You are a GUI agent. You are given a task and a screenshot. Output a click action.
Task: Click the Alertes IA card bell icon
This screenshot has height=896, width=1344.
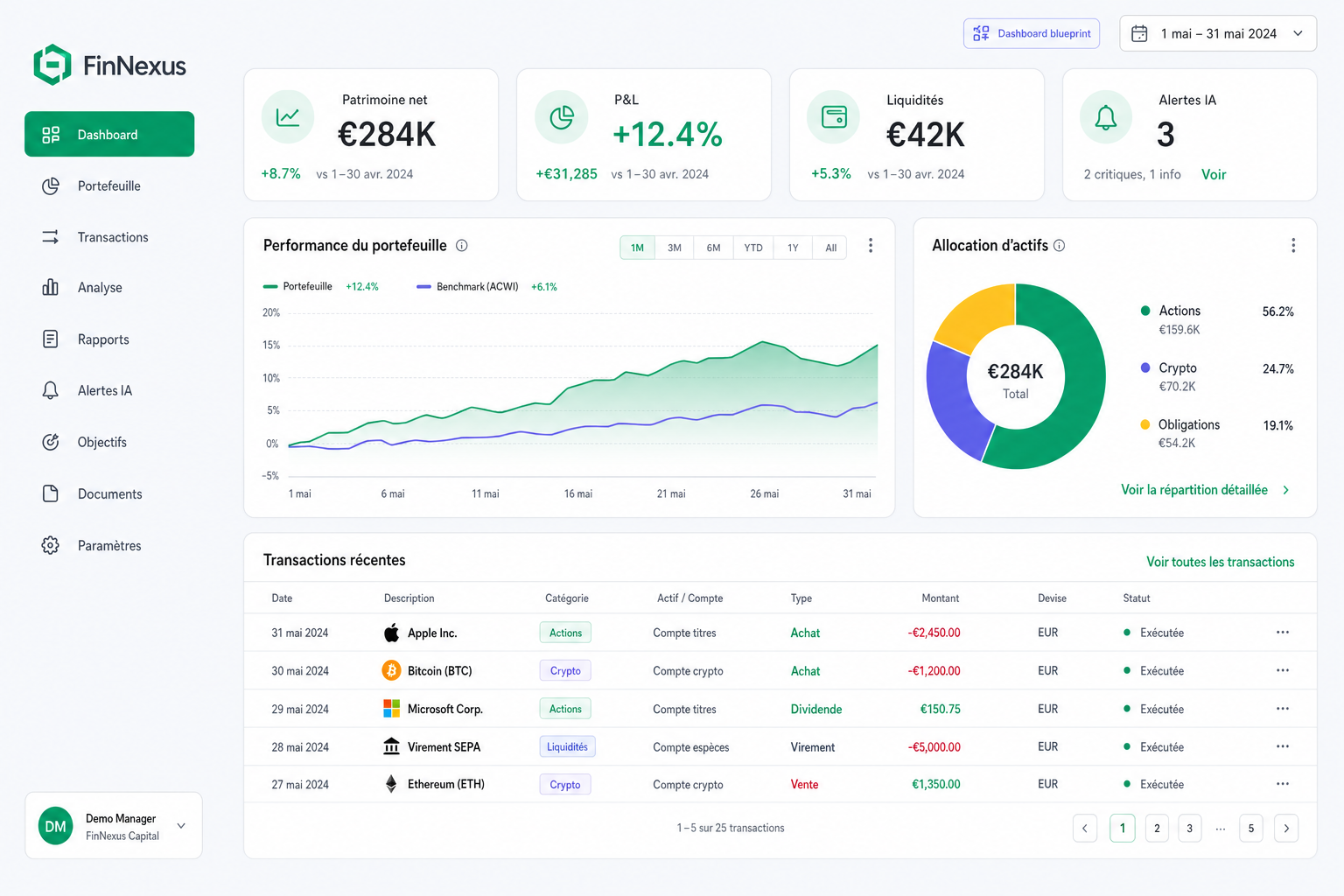click(1106, 116)
